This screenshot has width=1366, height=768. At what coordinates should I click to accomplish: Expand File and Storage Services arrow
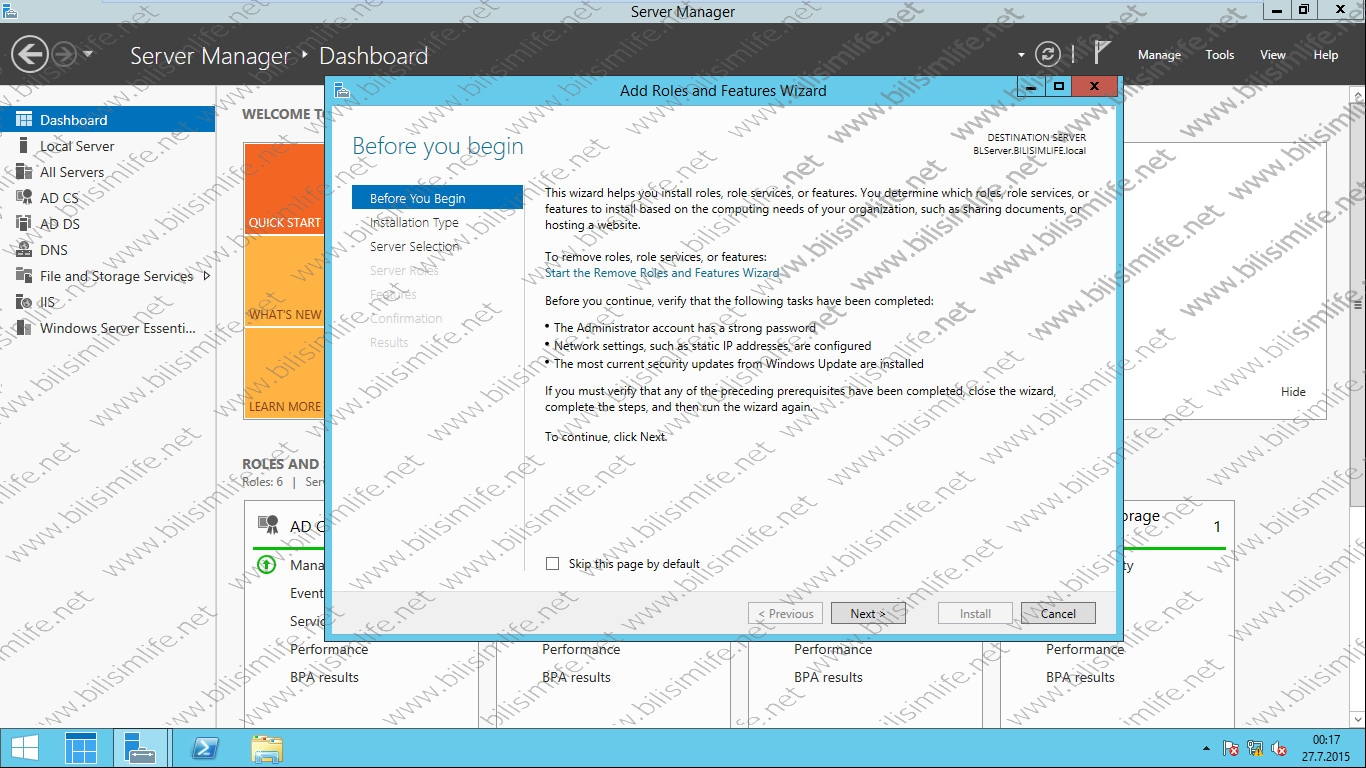click(x=207, y=275)
